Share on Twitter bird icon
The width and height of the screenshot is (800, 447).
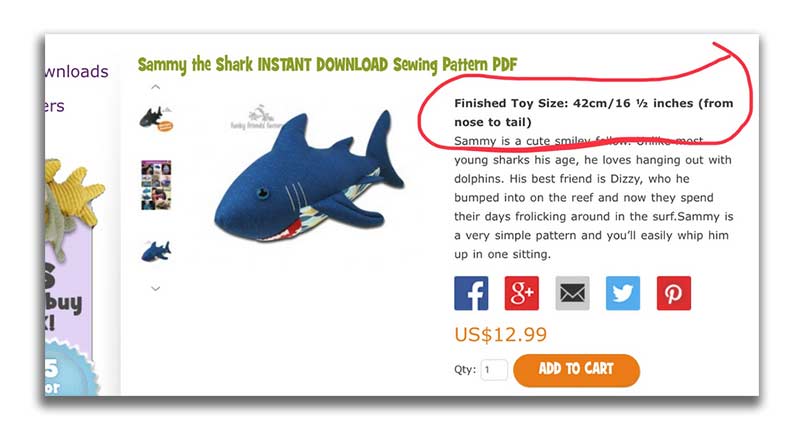tap(623, 293)
